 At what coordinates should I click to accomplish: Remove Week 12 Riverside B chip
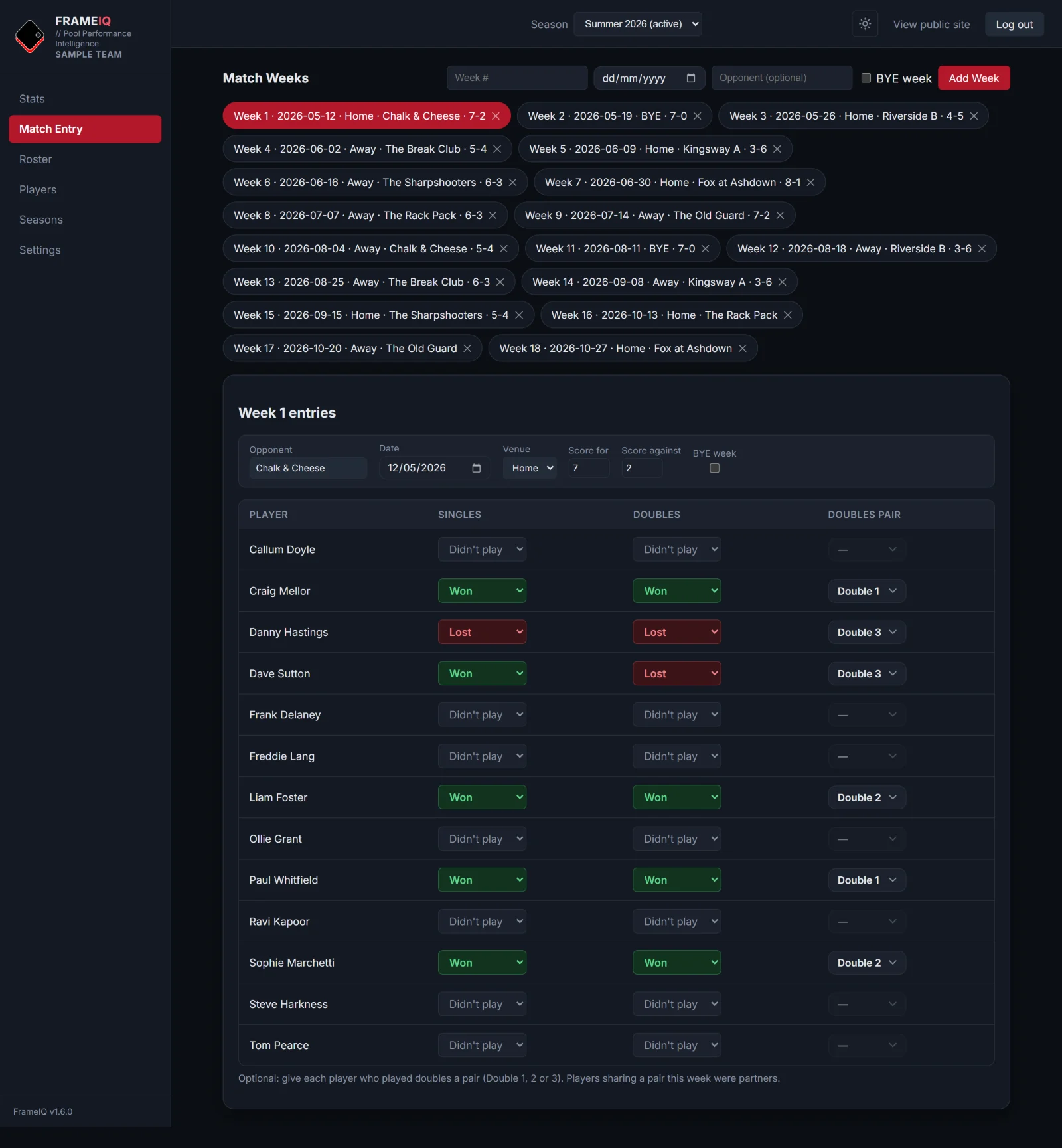(x=982, y=248)
